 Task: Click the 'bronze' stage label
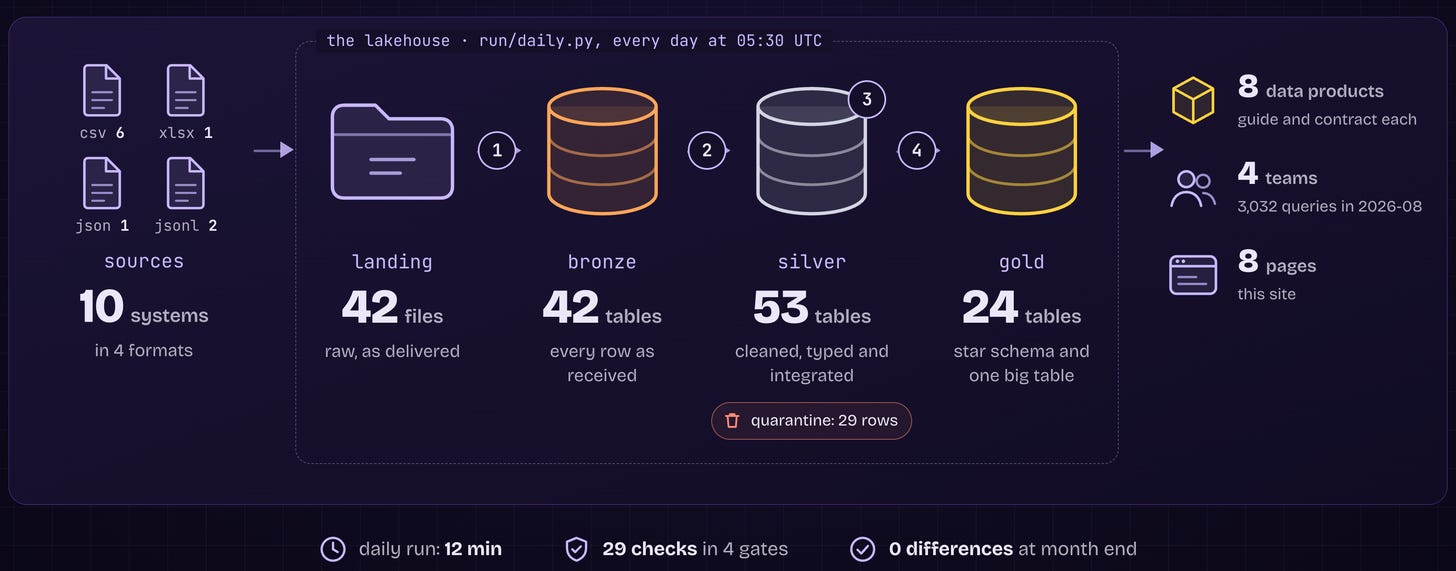(x=602, y=262)
